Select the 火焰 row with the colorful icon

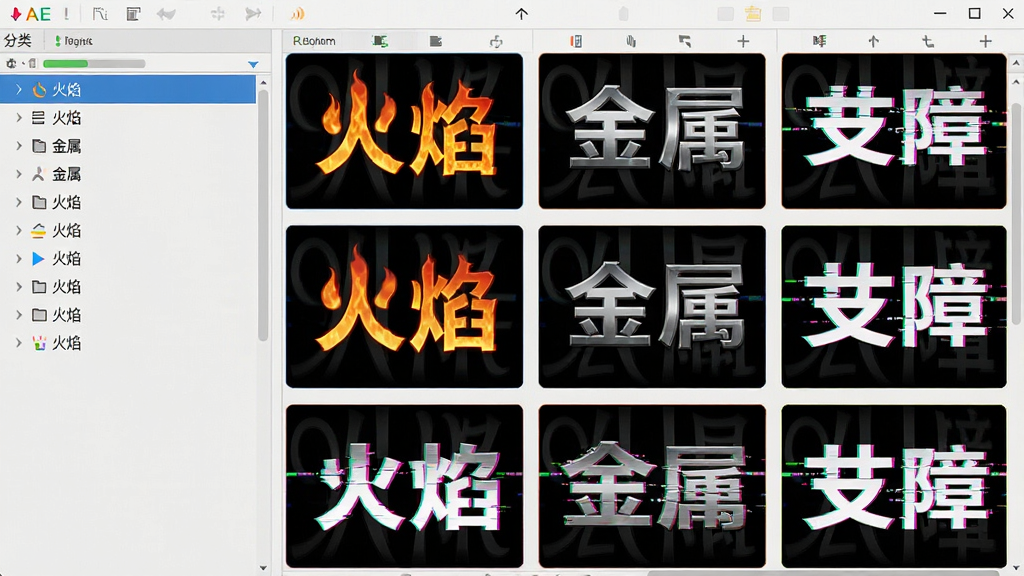128,343
